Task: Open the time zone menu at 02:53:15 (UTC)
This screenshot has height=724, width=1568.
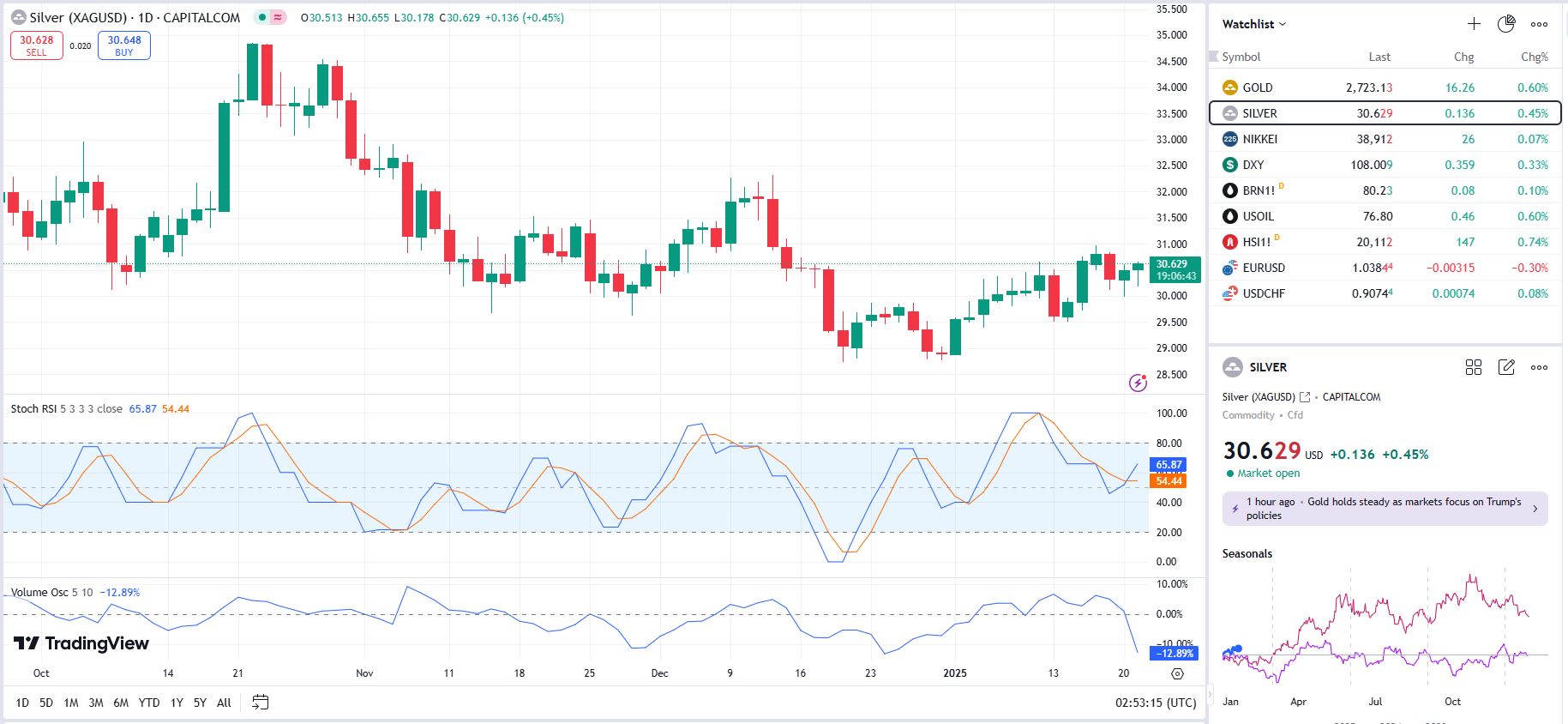Action: point(1155,703)
